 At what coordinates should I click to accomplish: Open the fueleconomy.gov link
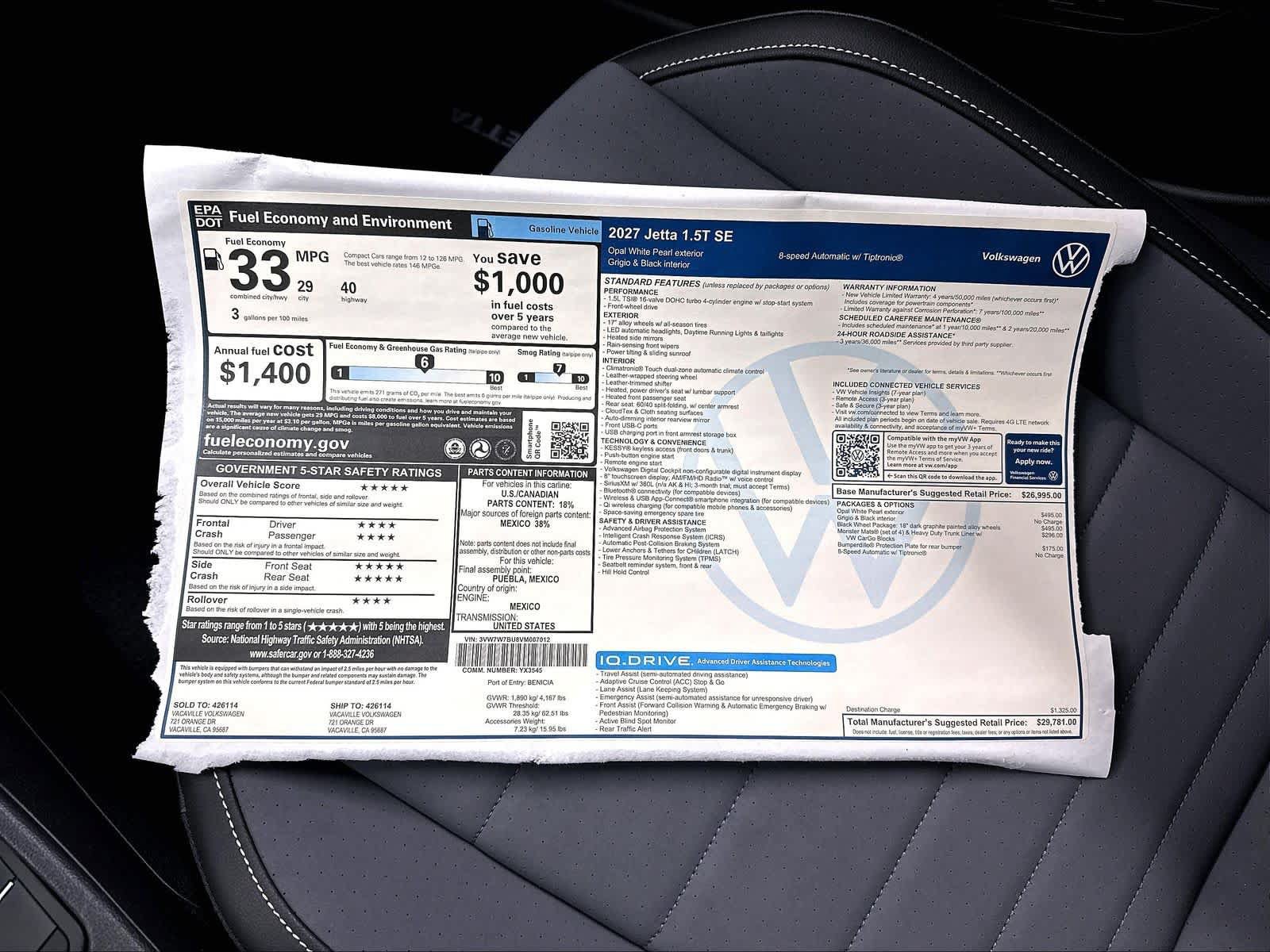[276, 442]
